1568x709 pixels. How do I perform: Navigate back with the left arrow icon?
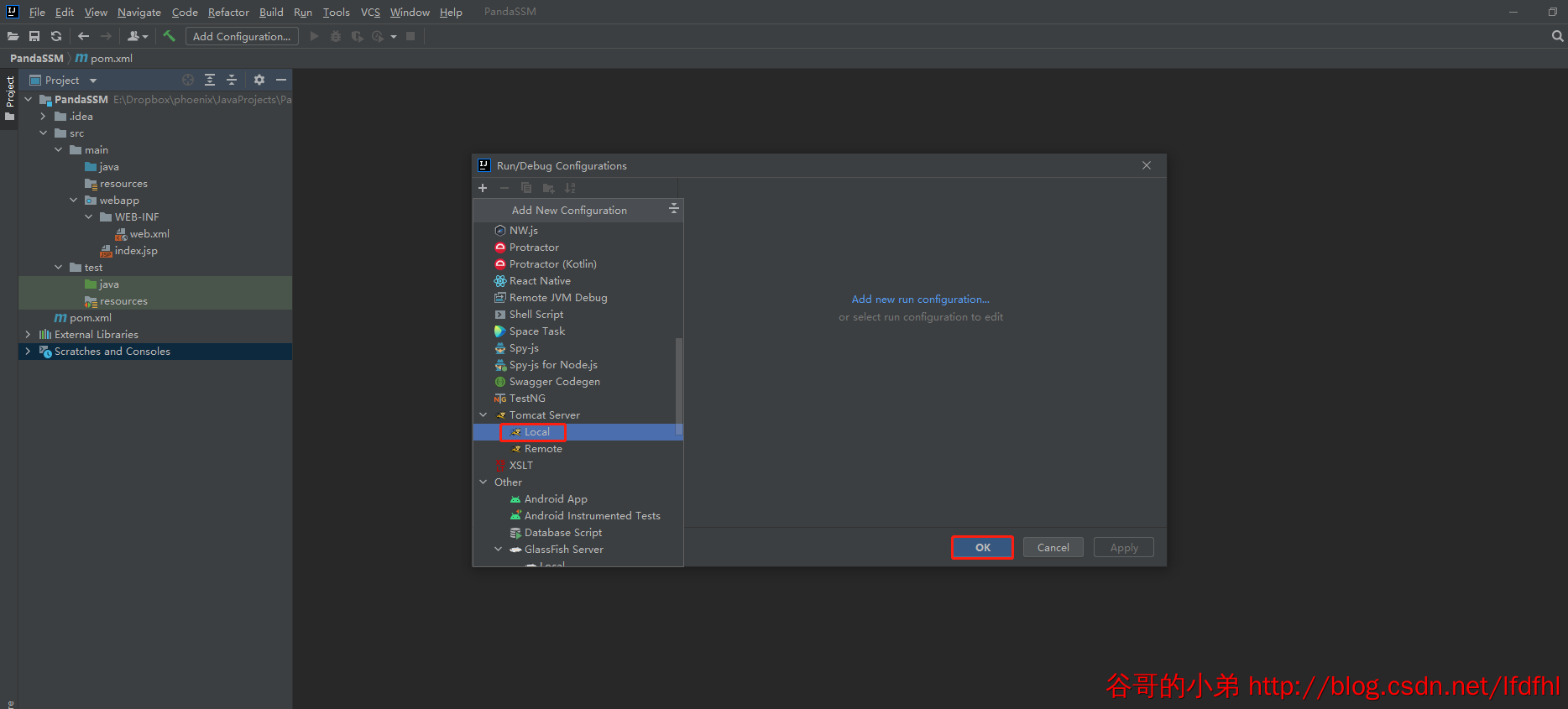pos(83,36)
